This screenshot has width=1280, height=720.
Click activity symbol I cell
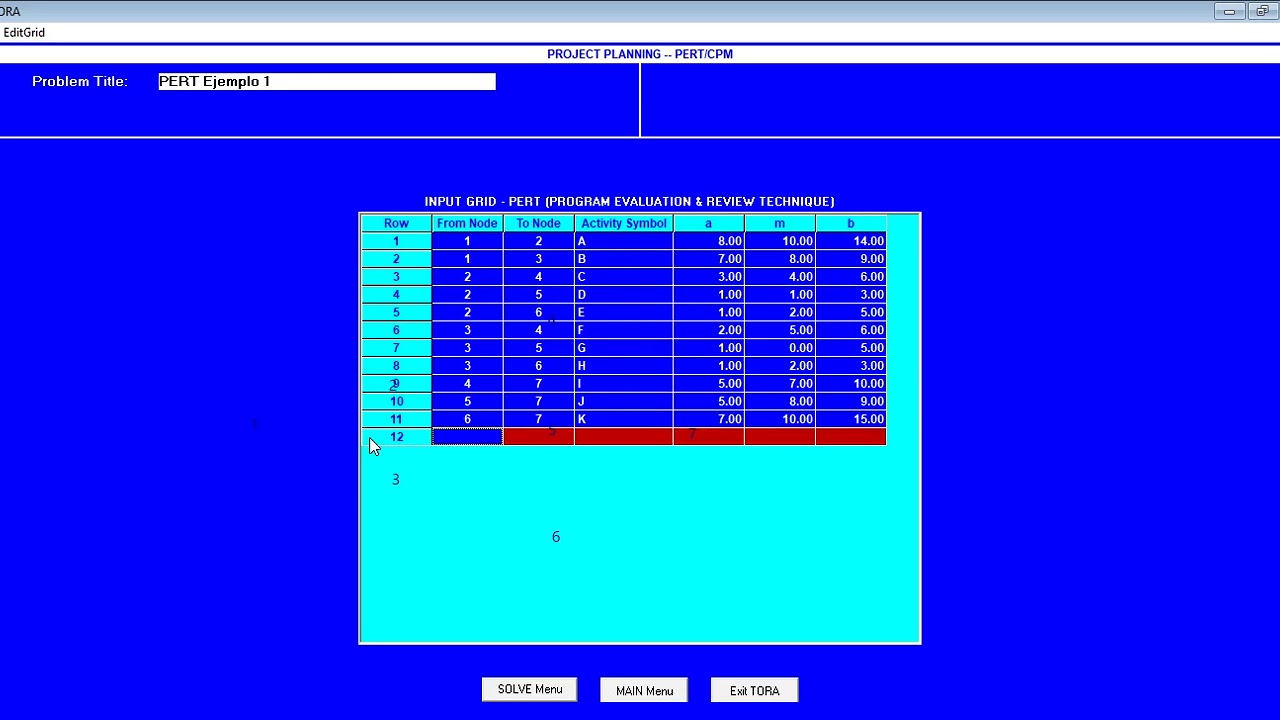623,384
